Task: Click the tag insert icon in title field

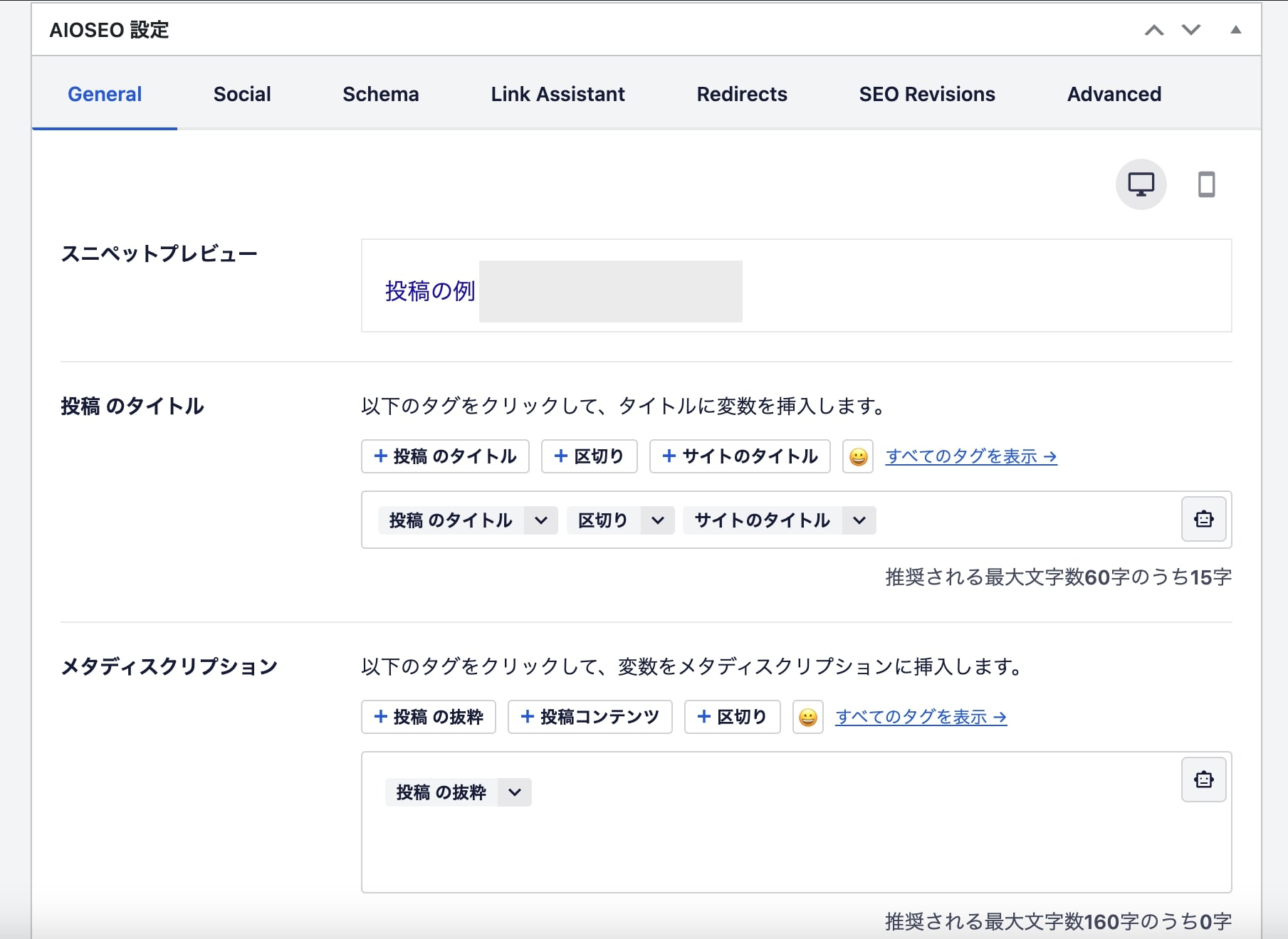Action: click(x=1203, y=519)
